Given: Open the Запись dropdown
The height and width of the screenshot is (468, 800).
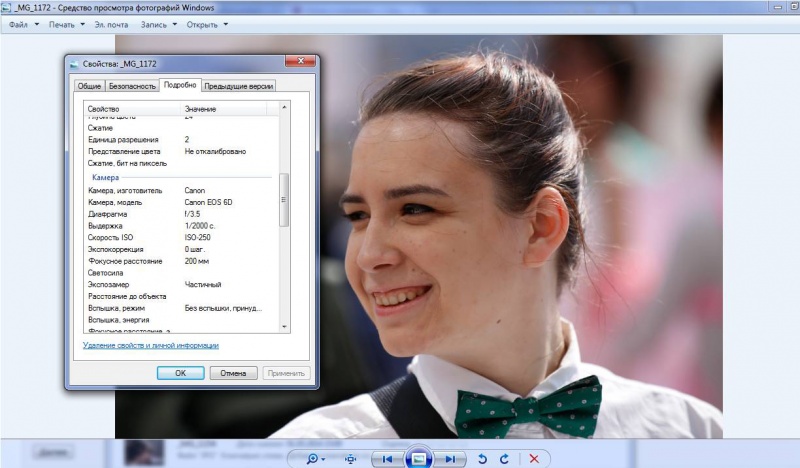Looking at the screenshot, I should 158,24.
